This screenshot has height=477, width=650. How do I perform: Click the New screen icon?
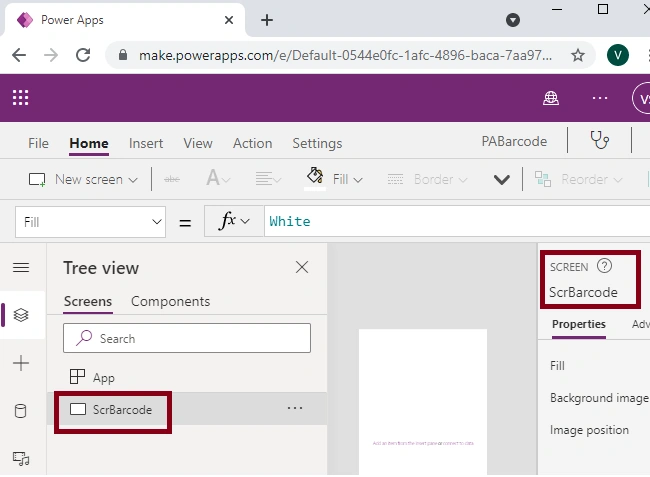pyautogui.click(x=37, y=179)
